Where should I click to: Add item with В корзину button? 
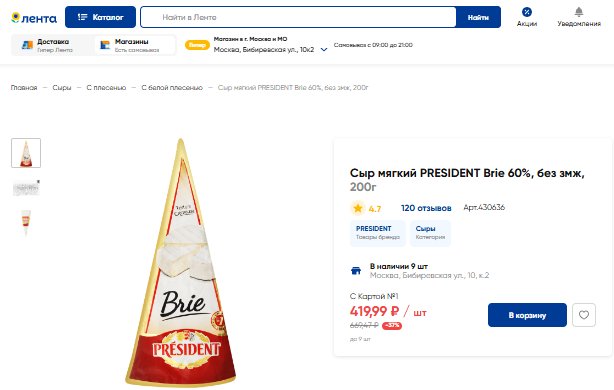(x=527, y=315)
